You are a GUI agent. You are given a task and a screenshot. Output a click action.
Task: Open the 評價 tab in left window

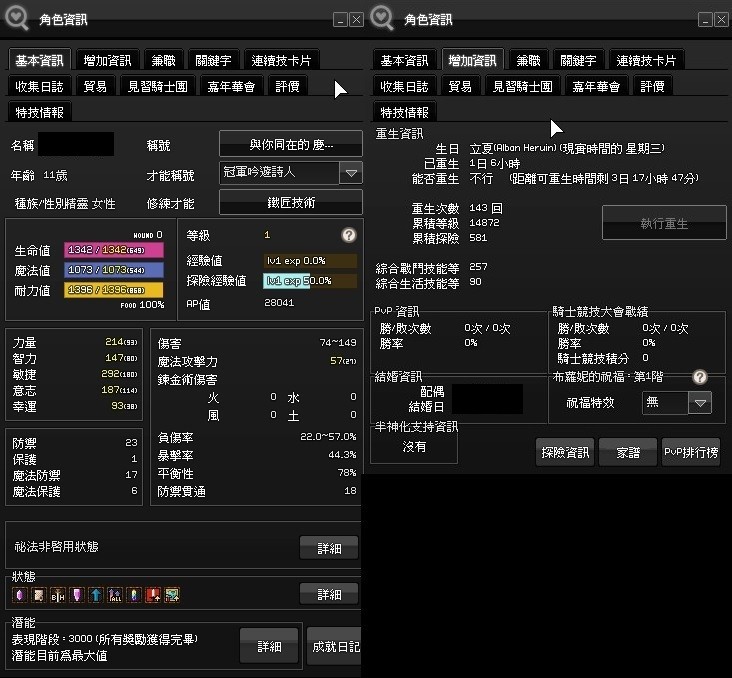[288, 86]
